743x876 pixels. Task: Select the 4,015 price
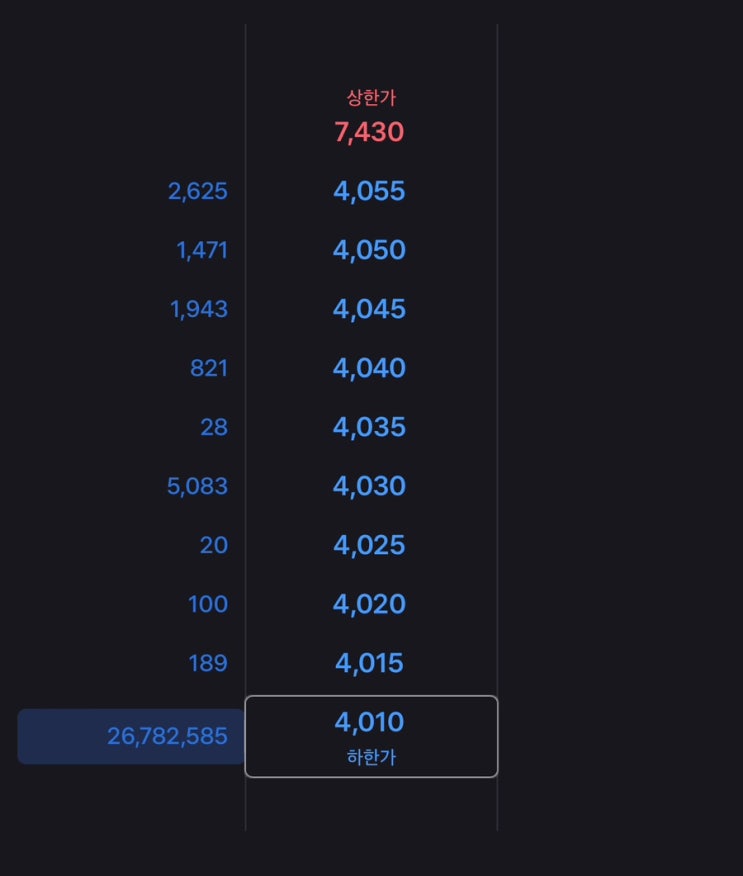(369, 663)
